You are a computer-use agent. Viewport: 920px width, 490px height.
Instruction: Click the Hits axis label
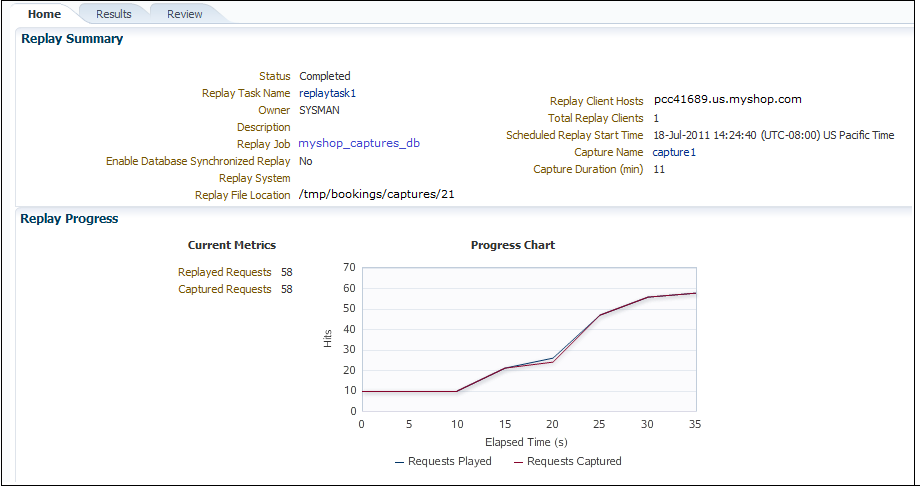pyautogui.click(x=328, y=339)
